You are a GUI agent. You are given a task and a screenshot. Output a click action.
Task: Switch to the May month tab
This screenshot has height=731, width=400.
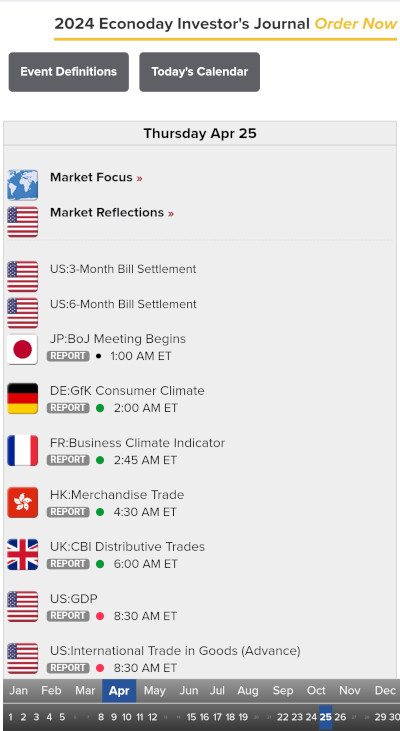pyautogui.click(x=154, y=690)
